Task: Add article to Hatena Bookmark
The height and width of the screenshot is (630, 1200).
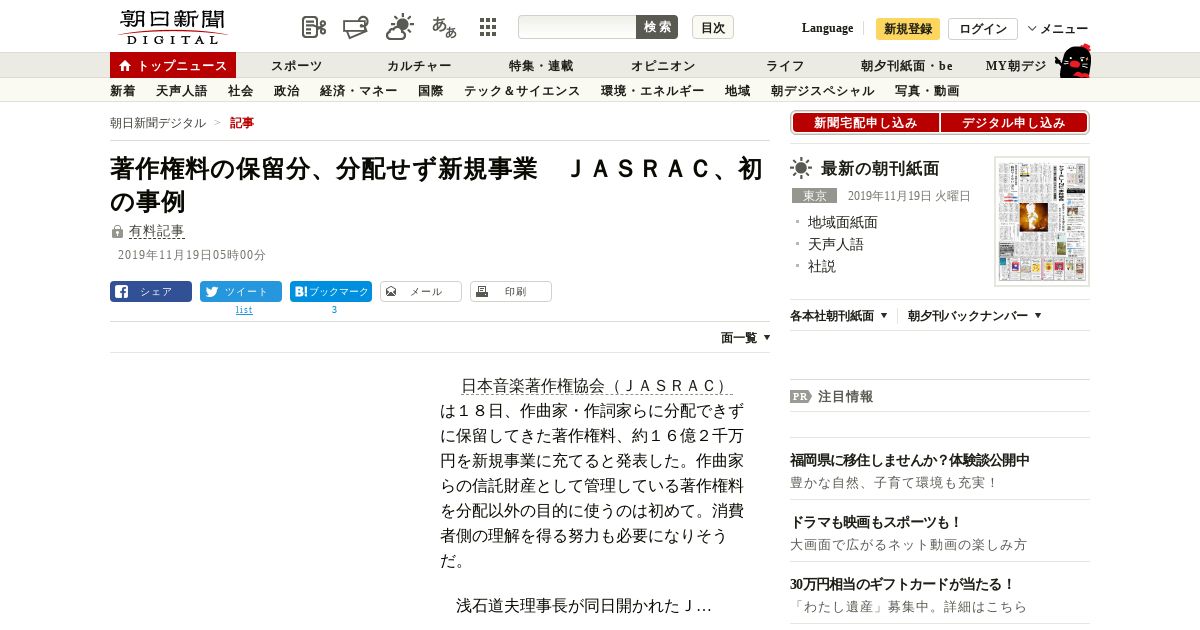Action: tap(331, 292)
